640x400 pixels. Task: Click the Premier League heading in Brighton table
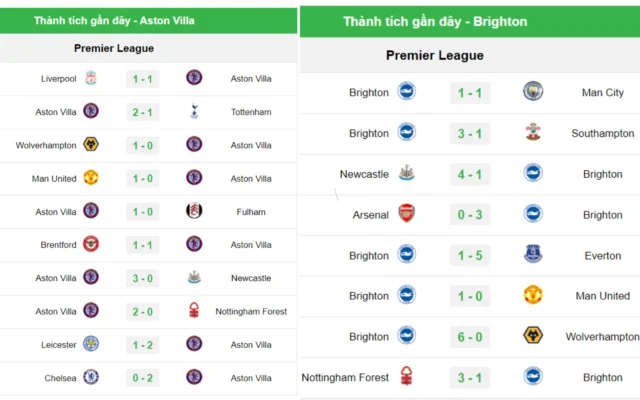(434, 56)
